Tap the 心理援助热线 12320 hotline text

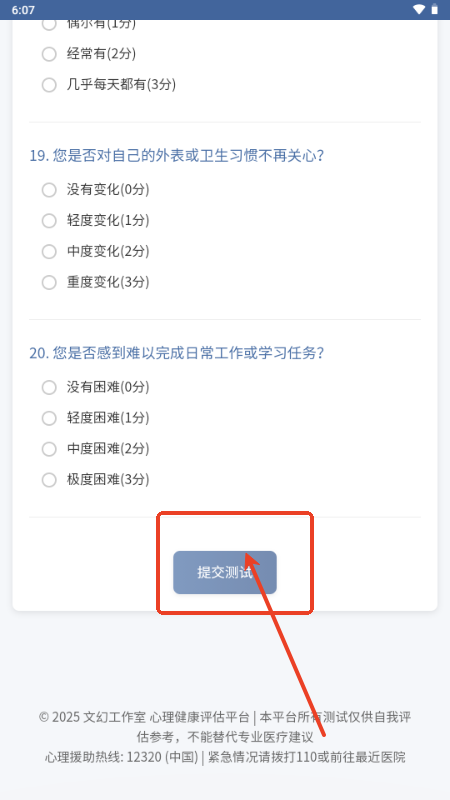(121, 757)
